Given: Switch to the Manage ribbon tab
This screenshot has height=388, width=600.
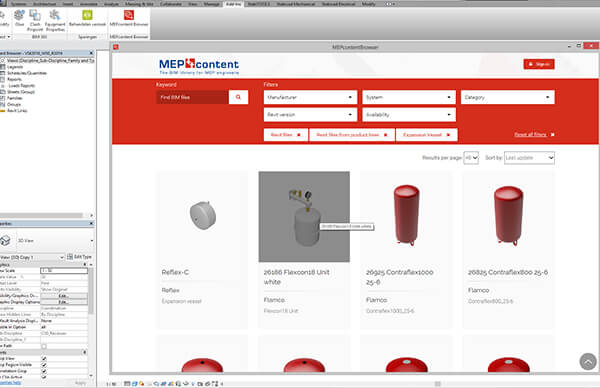Looking at the screenshot, I should click(x=212, y=4).
